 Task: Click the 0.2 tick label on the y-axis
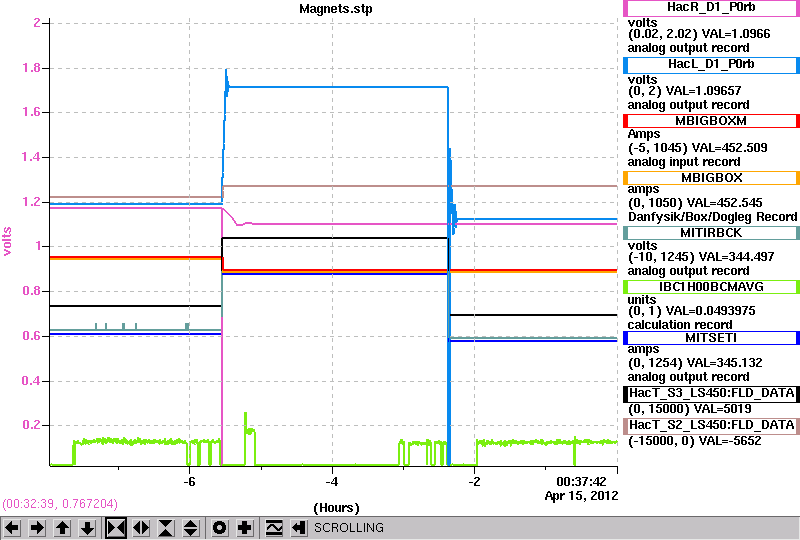[x=31, y=425]
